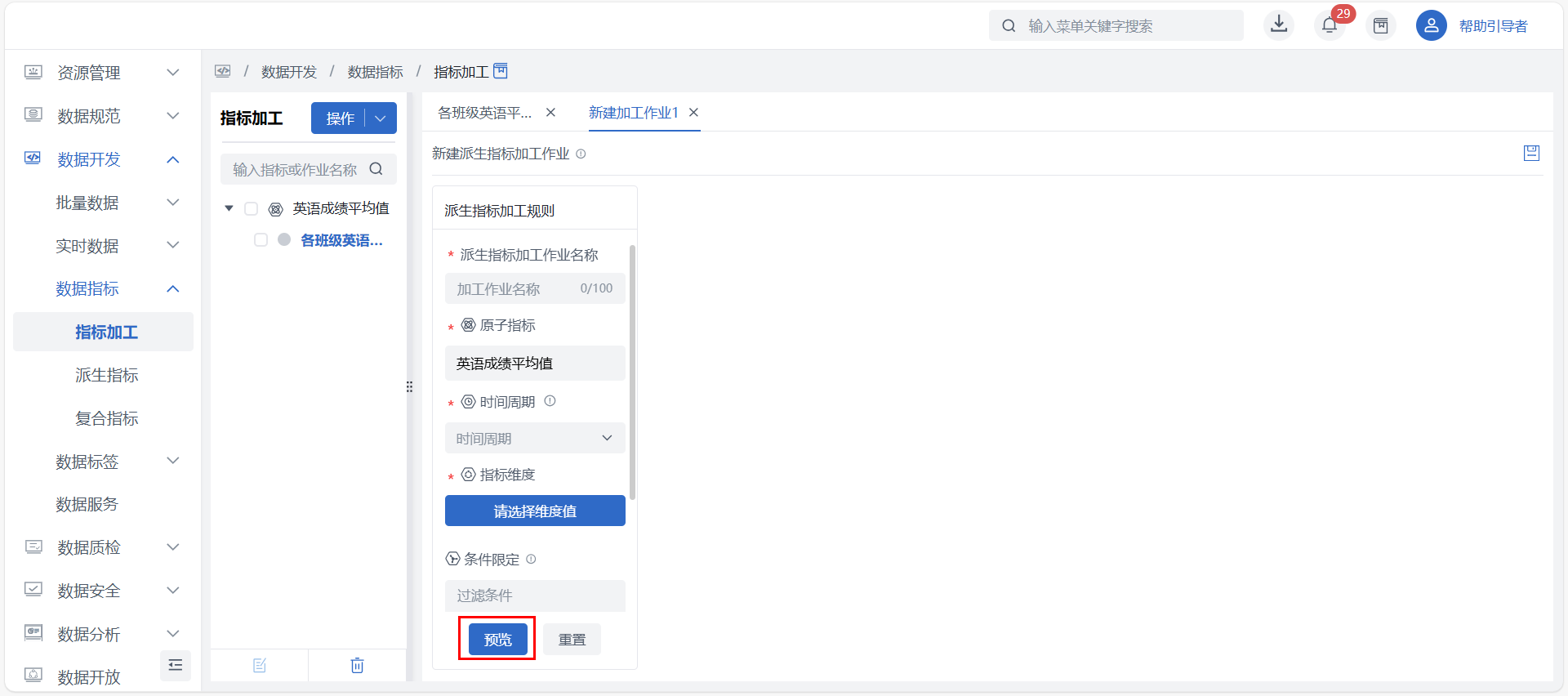Focus the 输入菜单关键字搜索 search field
1568x696 pixels.
[1116, 25]
